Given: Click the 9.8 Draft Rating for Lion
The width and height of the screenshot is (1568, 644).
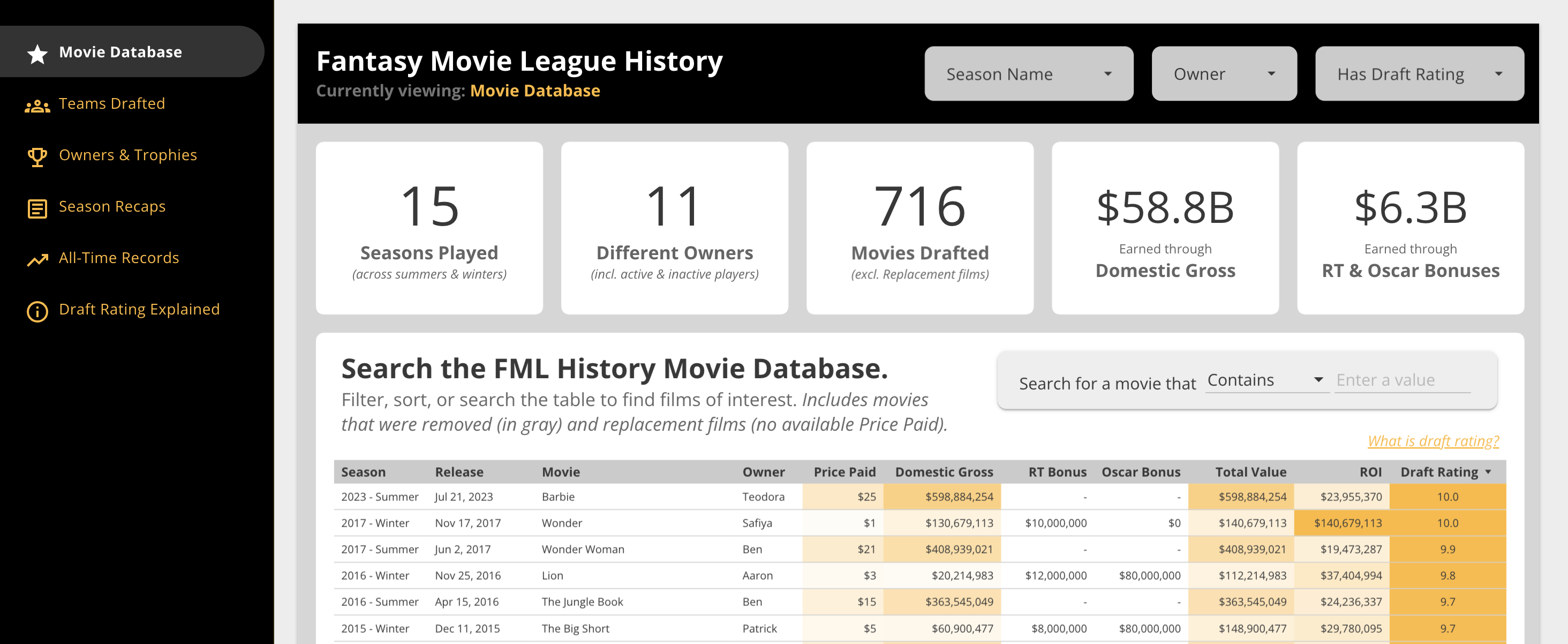Looking at the screenshot, I should click(x=1448, y=575).
